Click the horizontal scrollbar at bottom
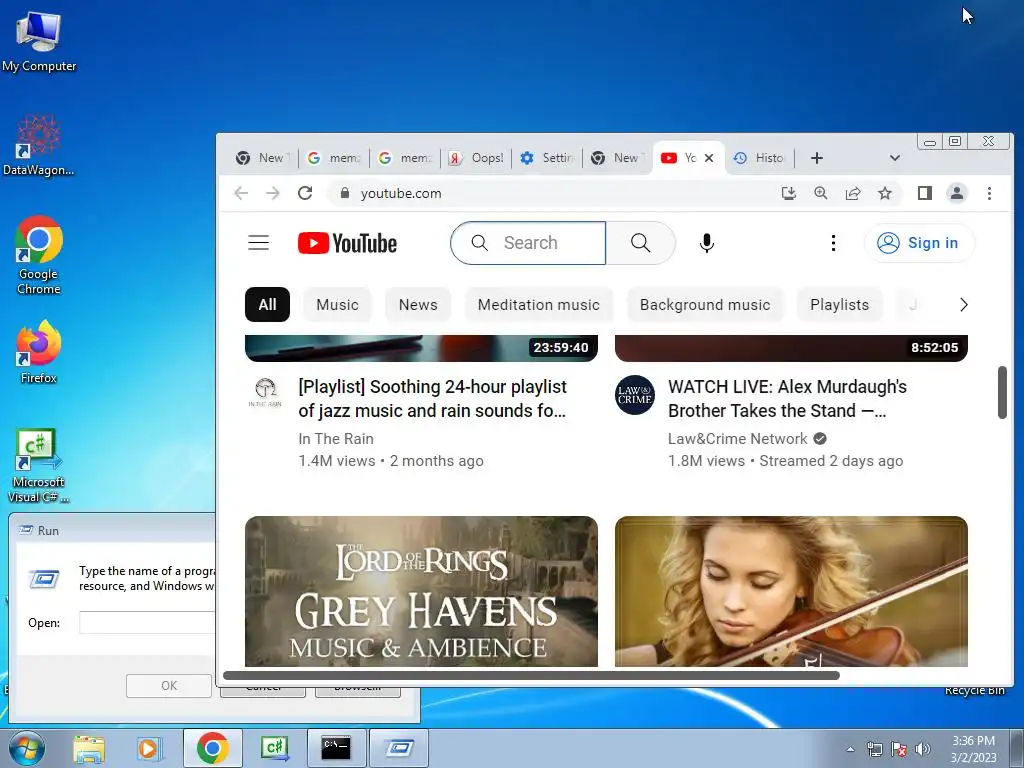Viewport: 1024px width, 768px height. pos(531,675)
